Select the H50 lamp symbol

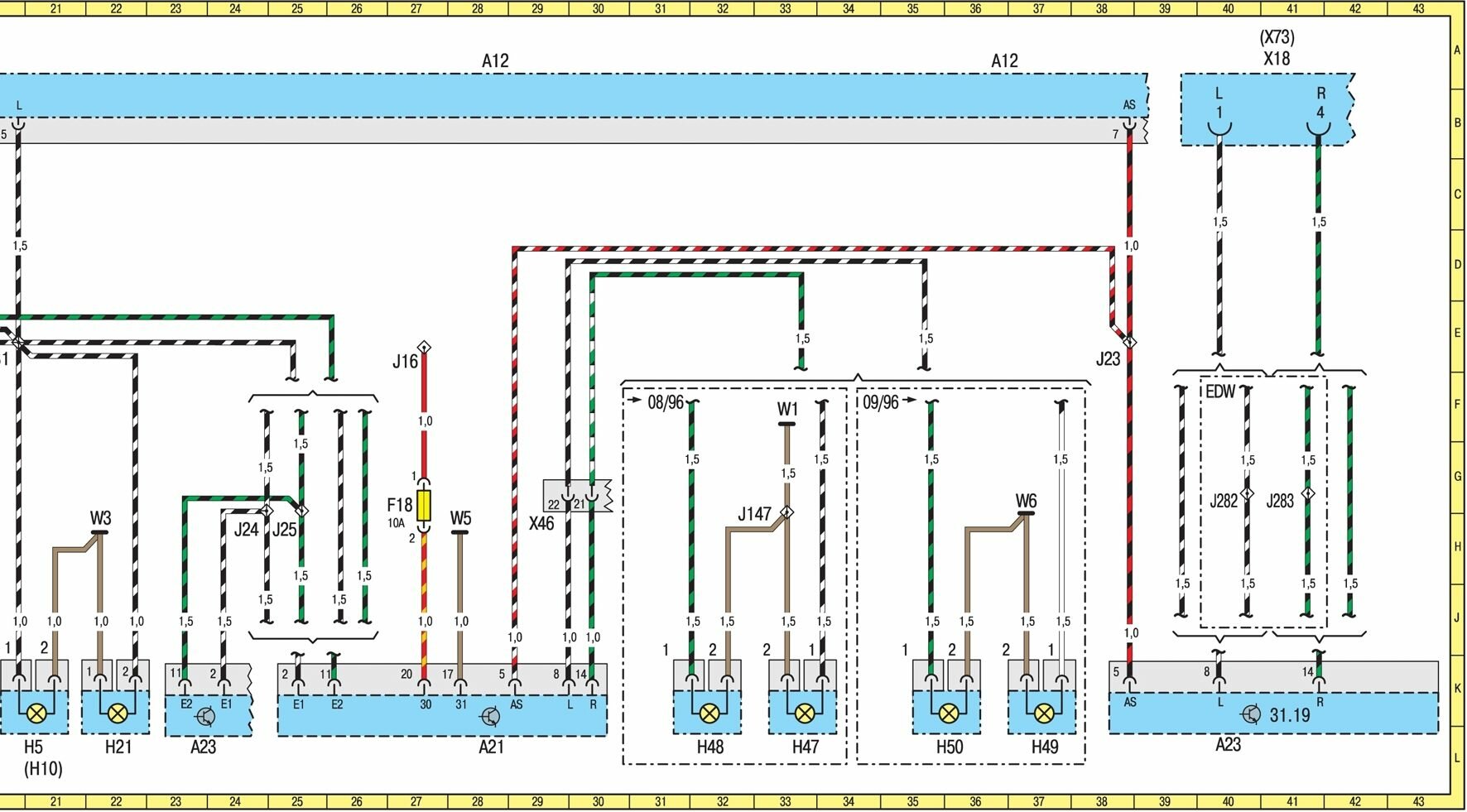tap(949, 713)
